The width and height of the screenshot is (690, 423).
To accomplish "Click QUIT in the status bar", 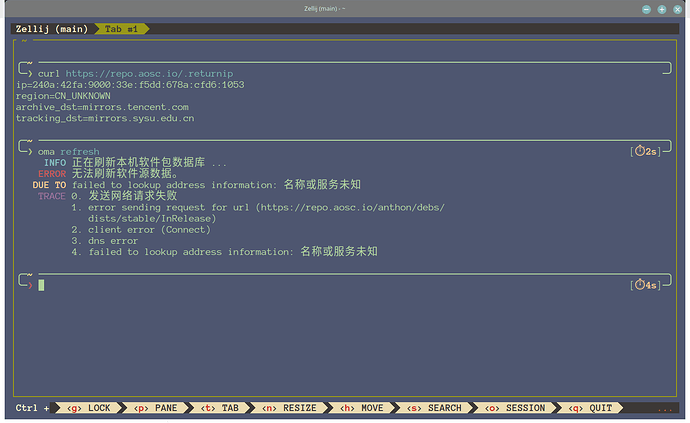I will [590, 408].
